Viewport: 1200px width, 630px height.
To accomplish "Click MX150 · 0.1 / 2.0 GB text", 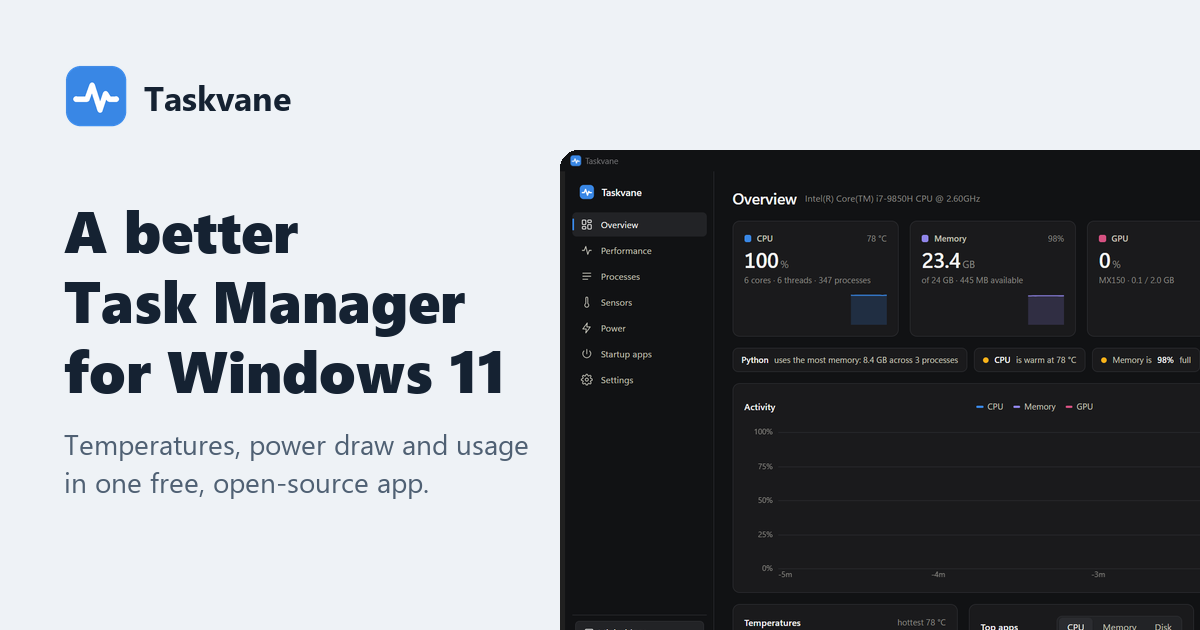I will coord(1137,280).
